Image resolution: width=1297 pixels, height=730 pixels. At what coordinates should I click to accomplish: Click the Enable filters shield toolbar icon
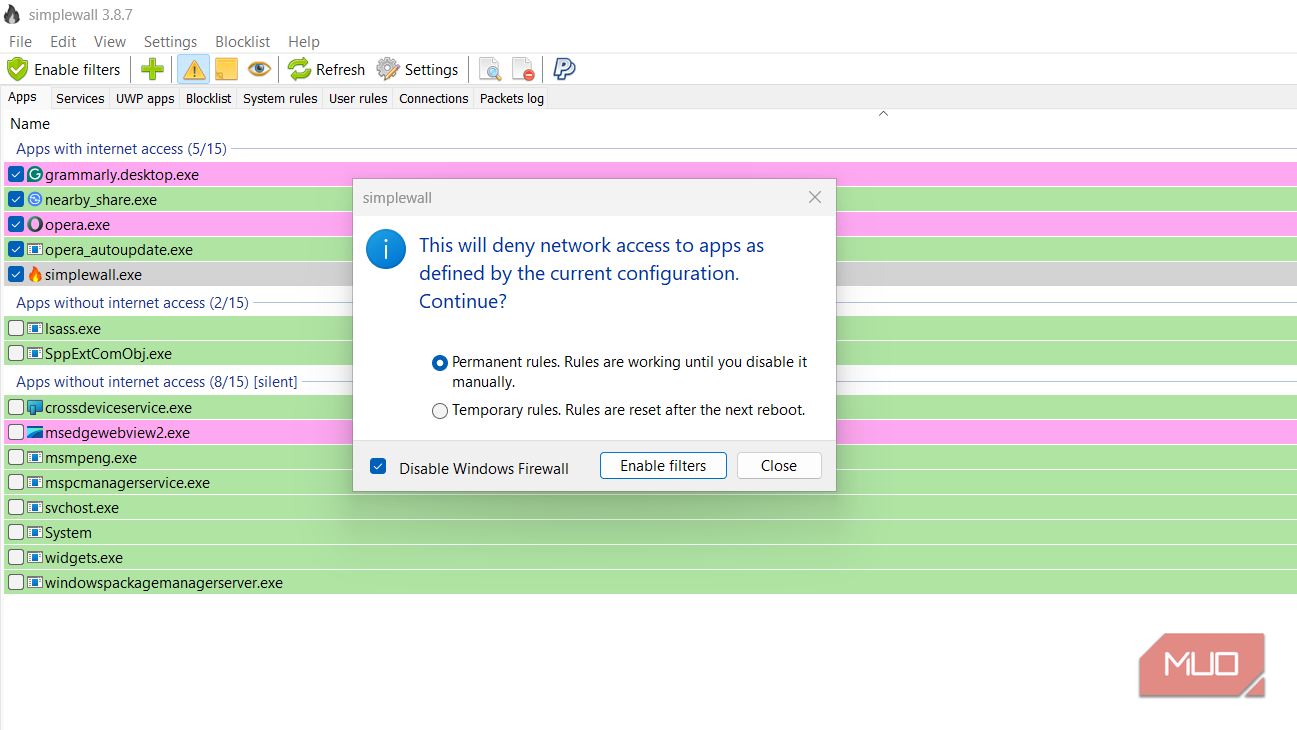17,69
